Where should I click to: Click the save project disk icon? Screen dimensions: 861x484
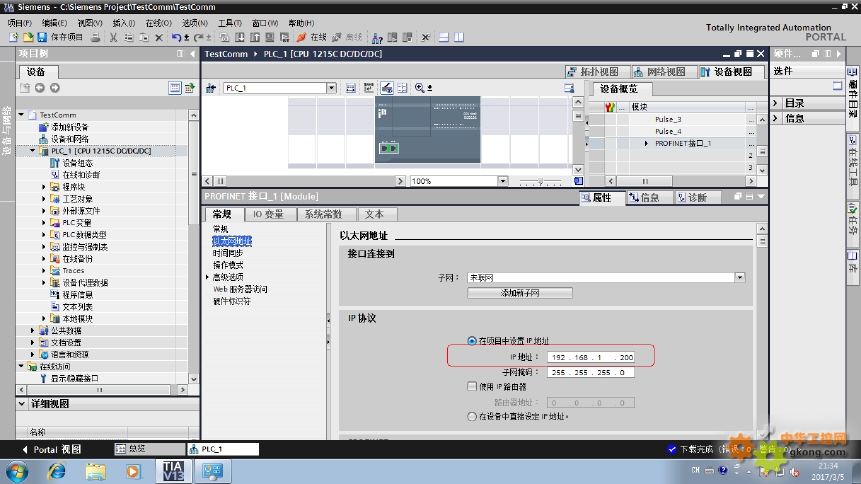pos(42,37)
